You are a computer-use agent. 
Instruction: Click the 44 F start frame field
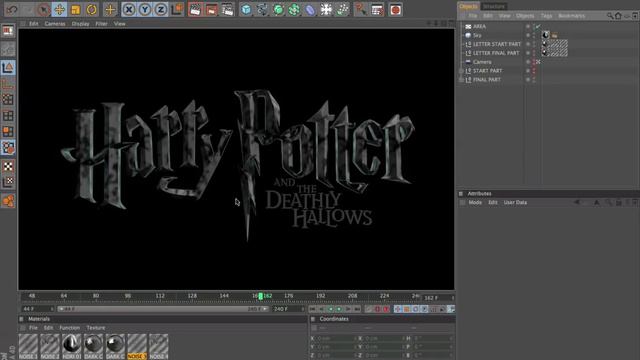pos(38,309)
